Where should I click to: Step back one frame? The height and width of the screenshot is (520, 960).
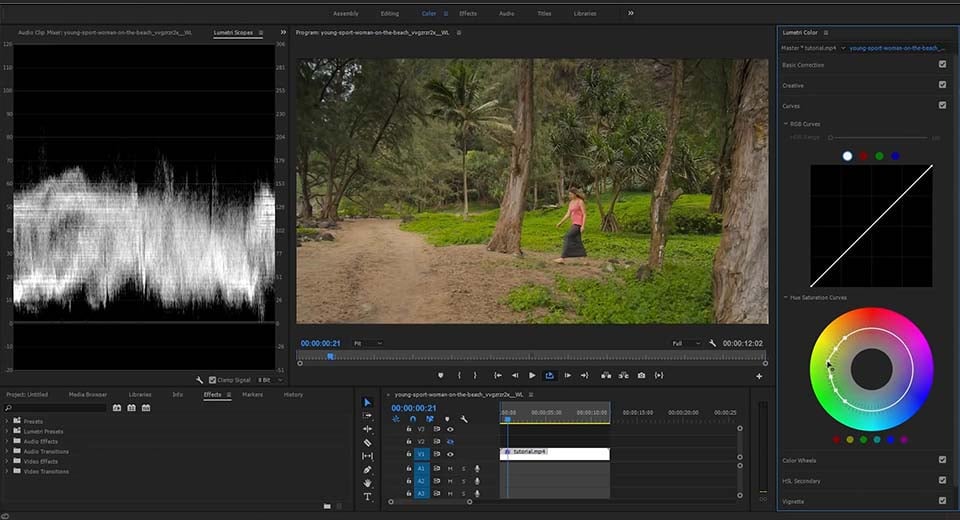click(515, 375)
